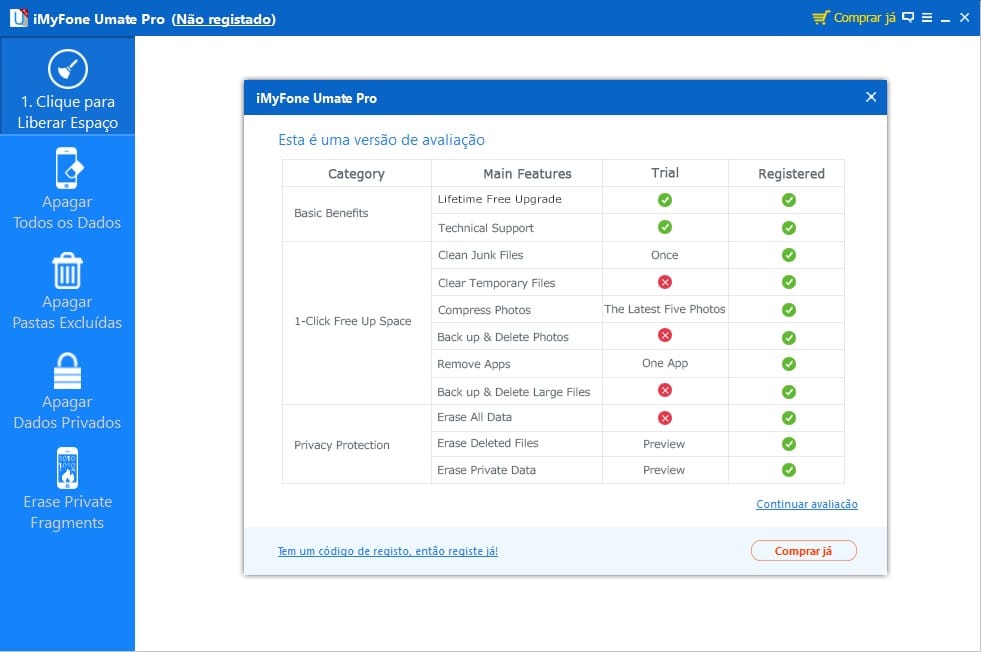
Task: Open the feedback speech bubble icon
Action: pyautogui.click(x=908, y=18)
